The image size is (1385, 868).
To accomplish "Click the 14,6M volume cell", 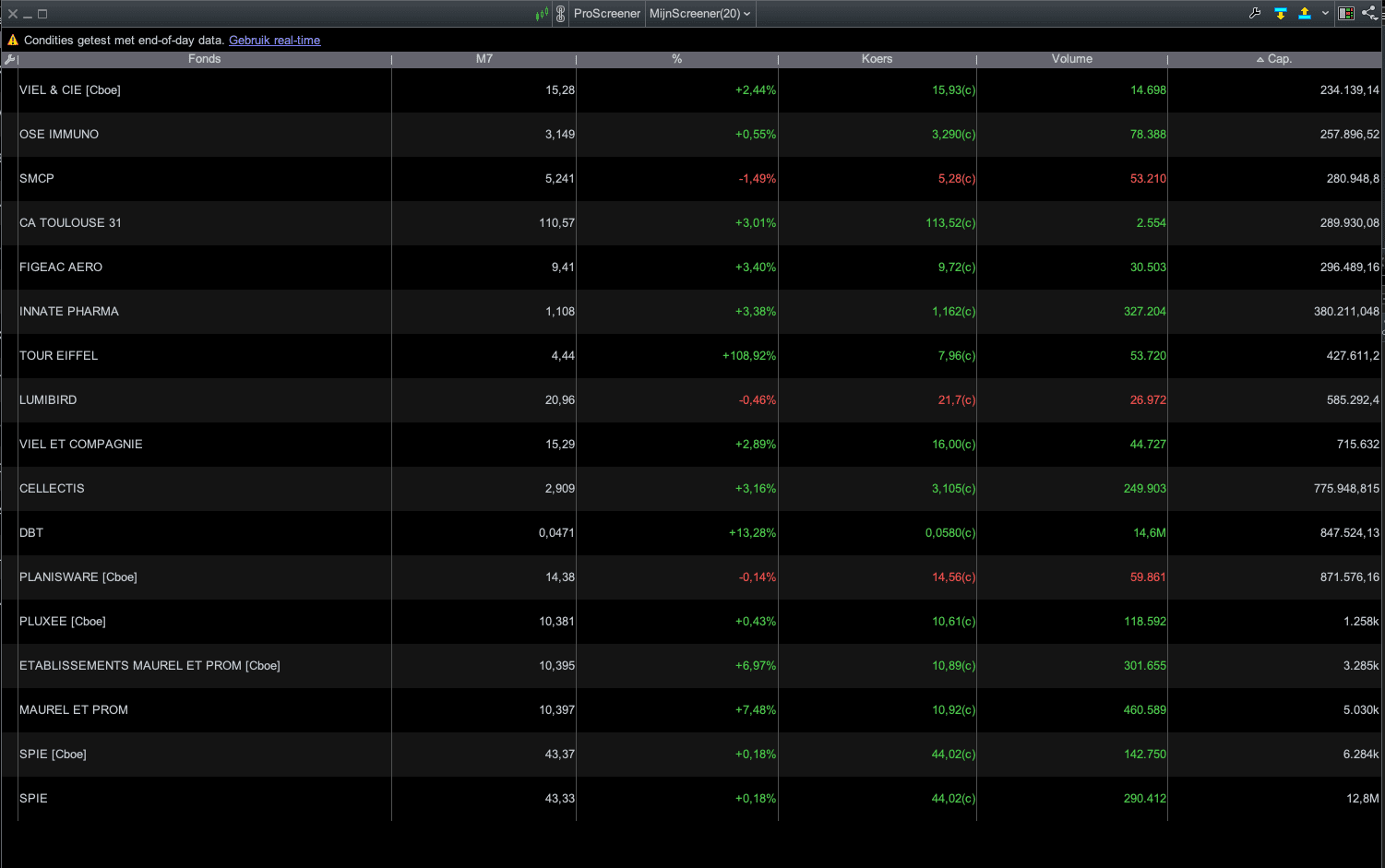I will coord(1150,533).
